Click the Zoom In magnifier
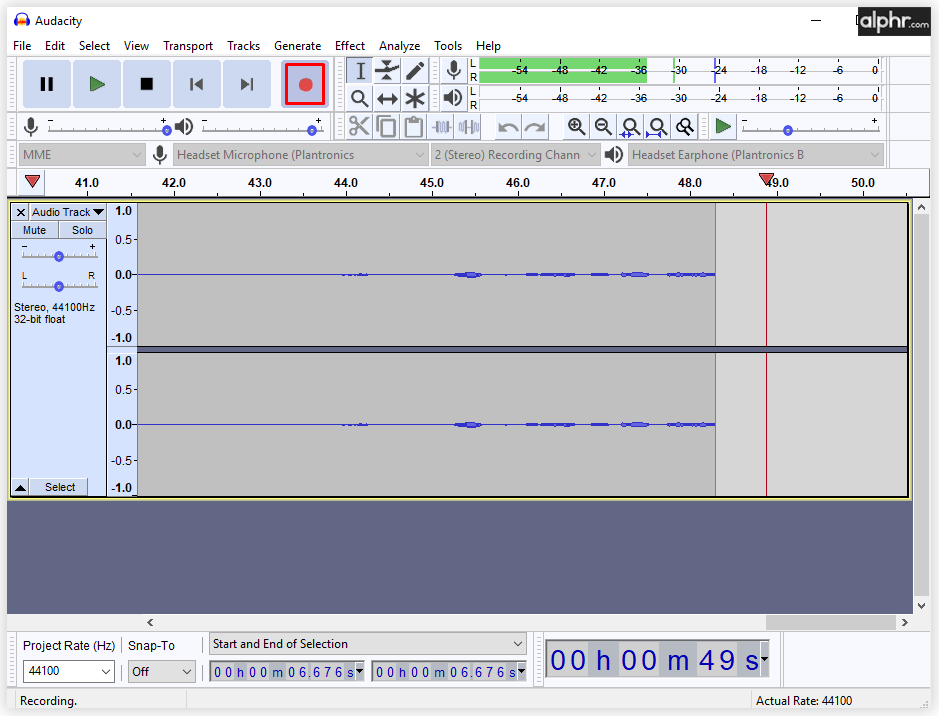This screenshot has height=716, width=939. pos(576,126)
